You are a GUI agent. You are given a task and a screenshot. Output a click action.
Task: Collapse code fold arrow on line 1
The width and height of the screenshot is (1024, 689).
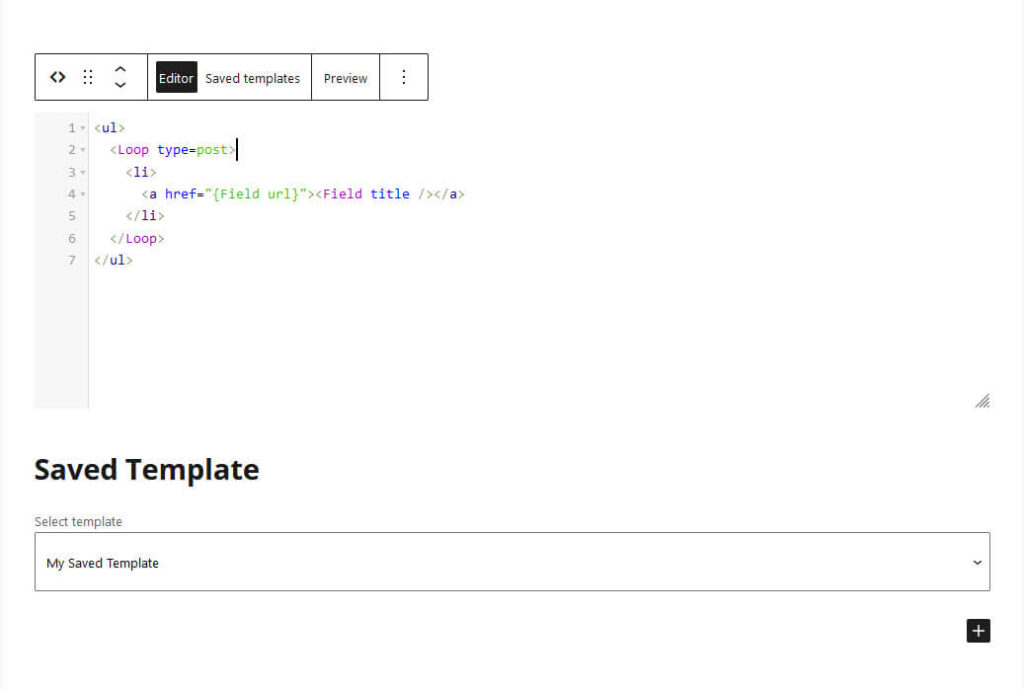83,128
